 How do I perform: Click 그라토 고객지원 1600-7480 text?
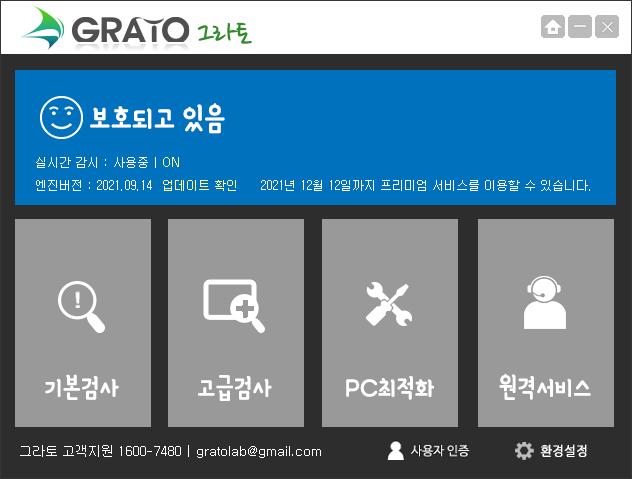pos(100,451)
